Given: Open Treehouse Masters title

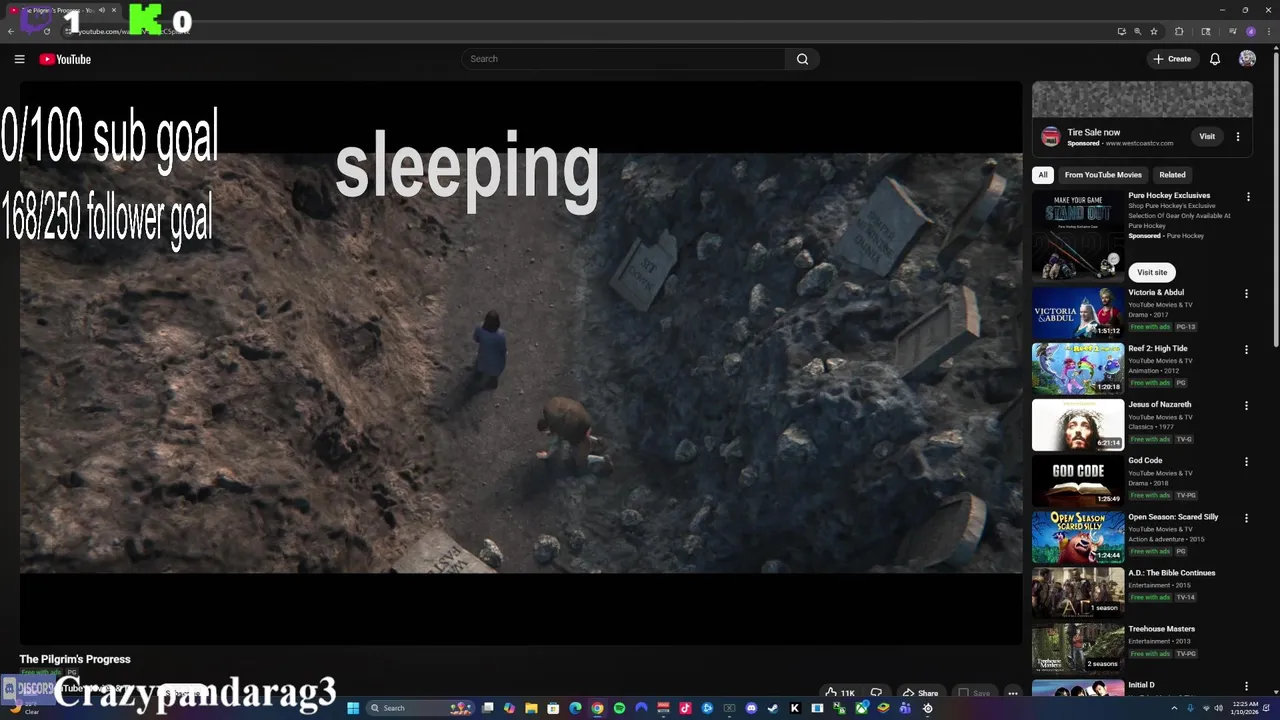Looking at the screenshot, I should [x=1162, y=629].
